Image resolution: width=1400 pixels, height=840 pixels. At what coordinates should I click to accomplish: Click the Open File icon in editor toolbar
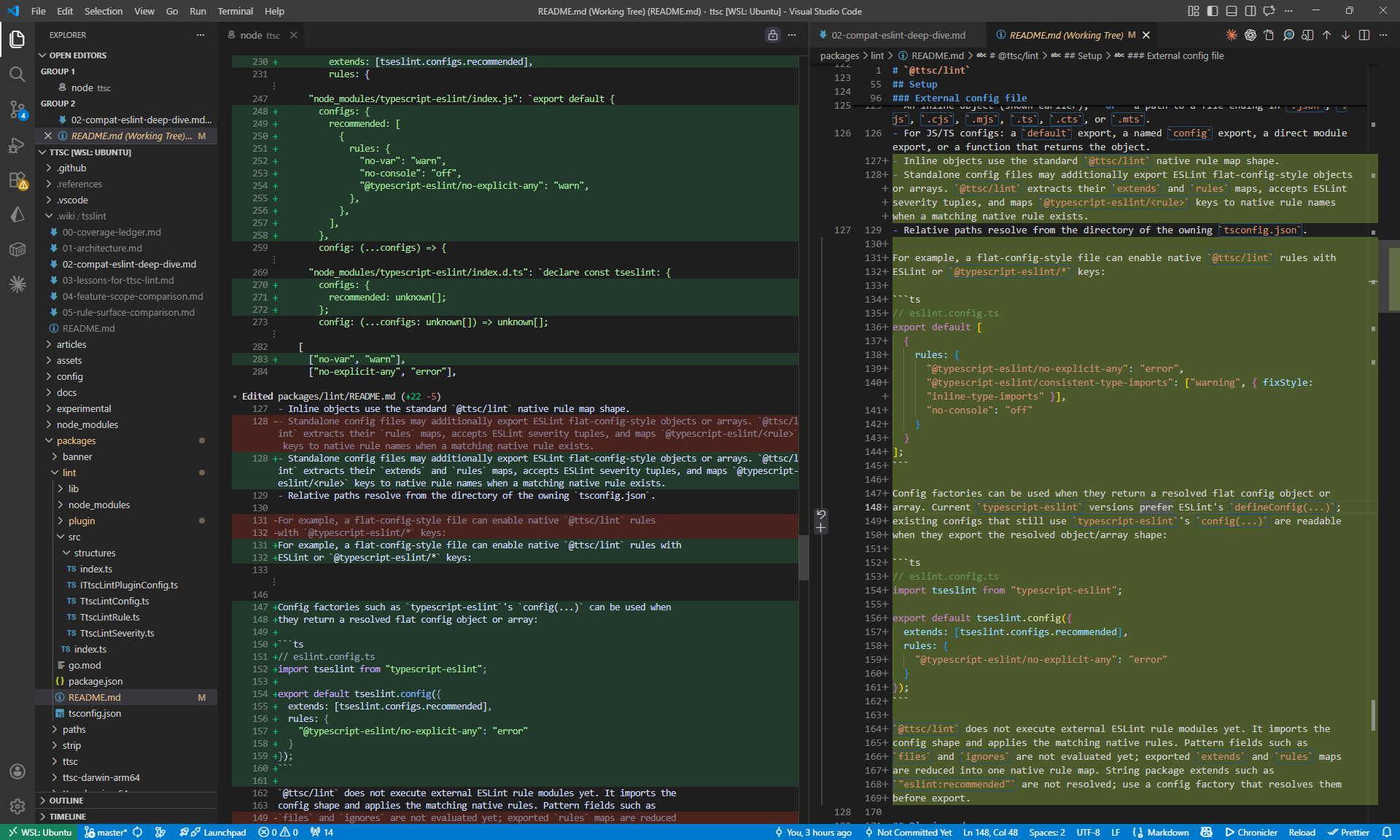[1269, 35]
